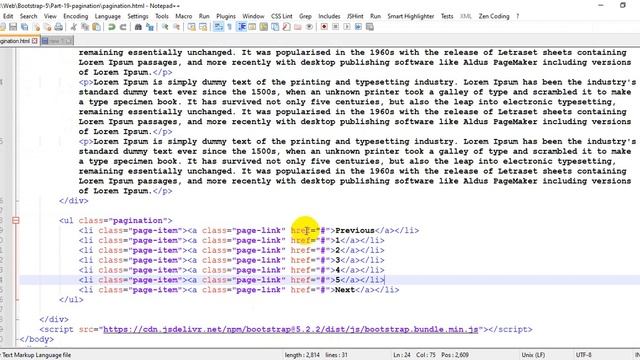Screen dimensions: 640x360
Task: Open the CSS Lint menu
Action: (282, 16)
